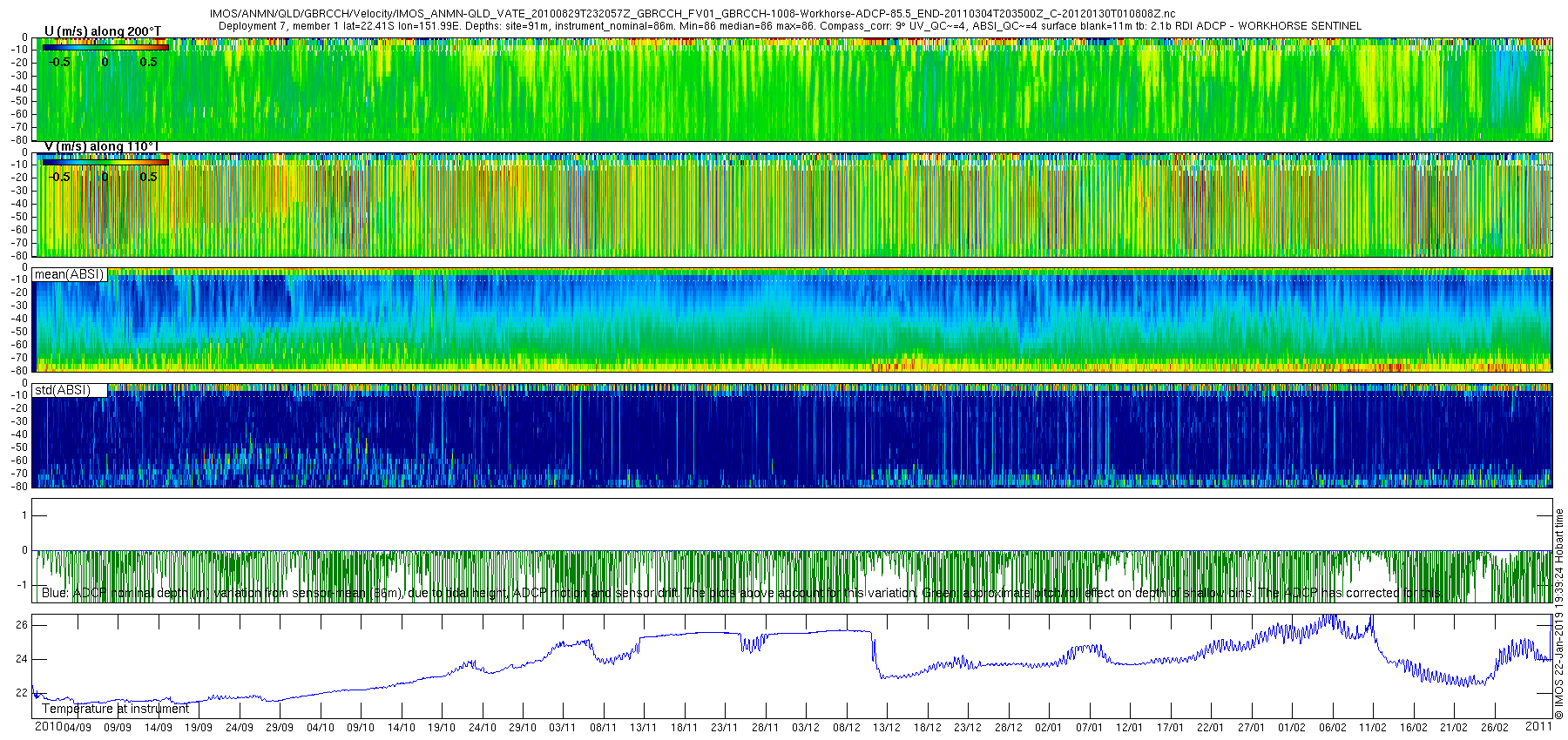The image size is (1568, 740).
Task: Click the U (m/s) along 200°T colorbar
Action: (105, 47)
